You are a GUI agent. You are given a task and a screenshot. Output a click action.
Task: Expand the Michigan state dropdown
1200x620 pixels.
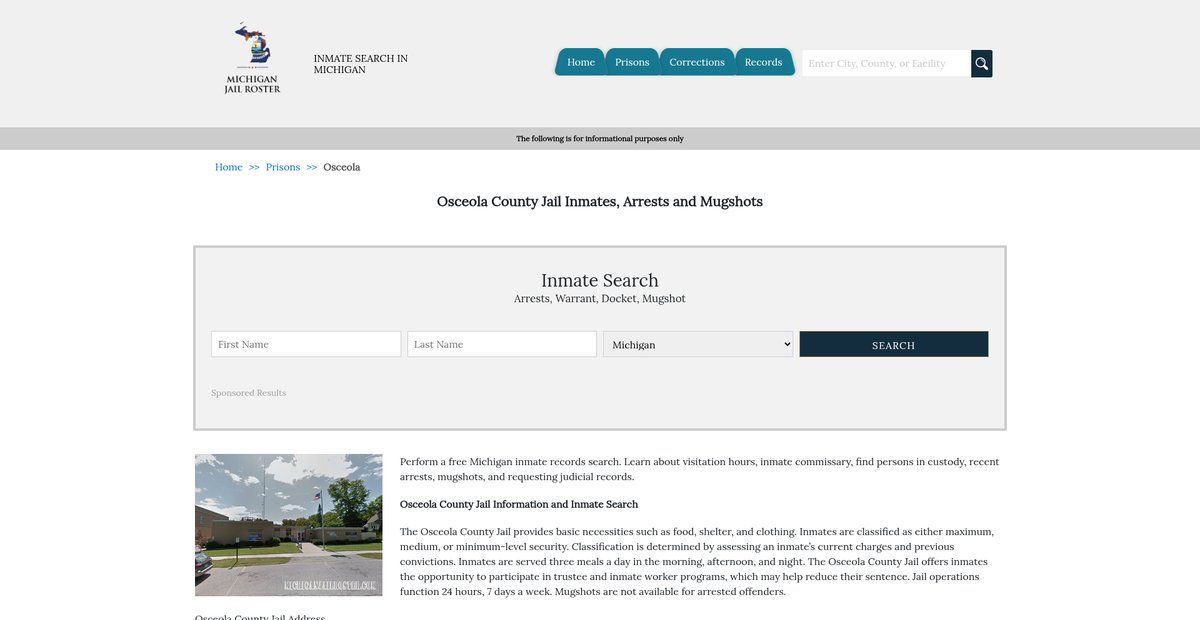(698, 344)
